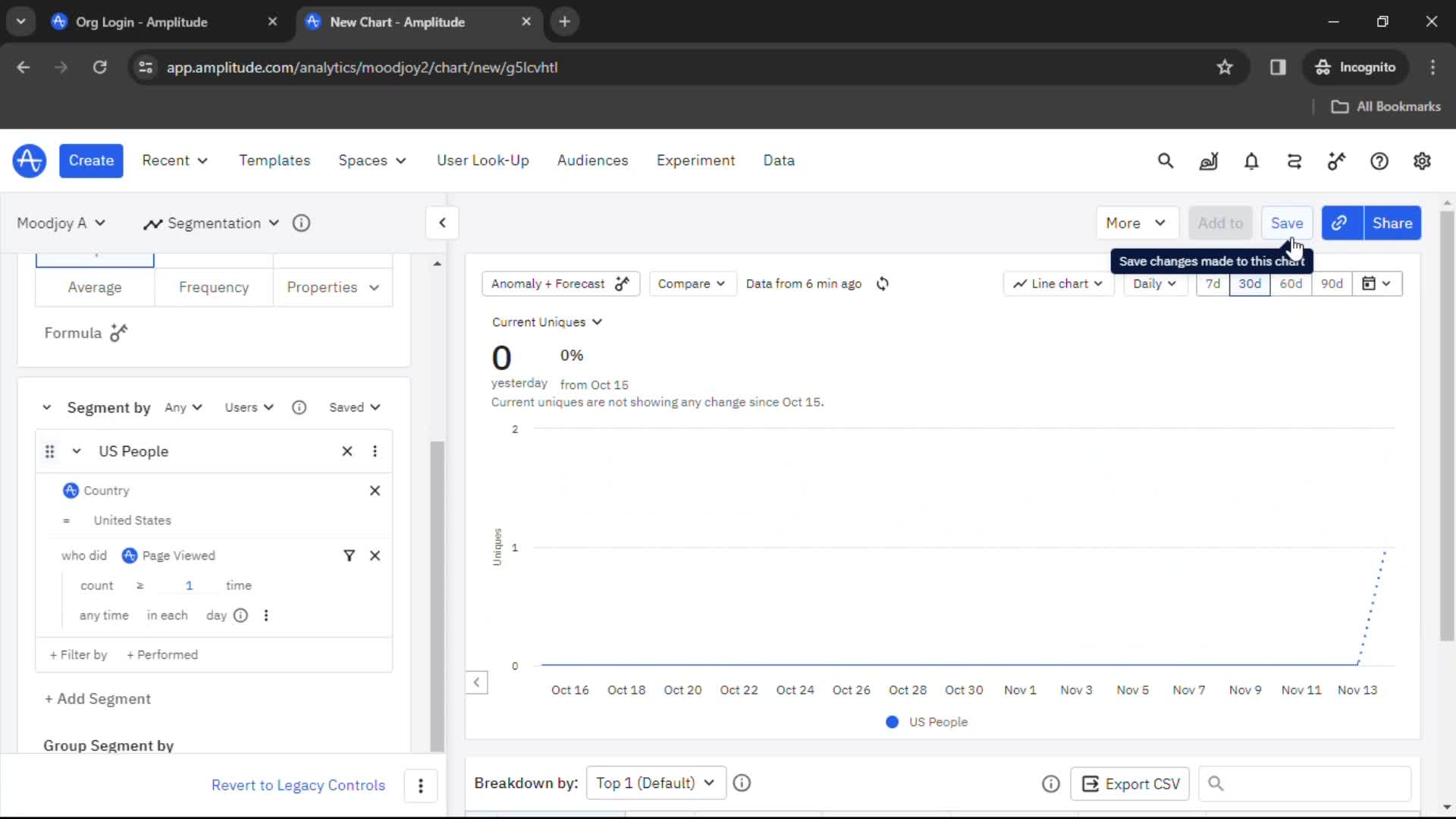Click the info icon beside Top 1 dropdown
The height and width of the screenshot is (819, 1456).
click(742, 783)
